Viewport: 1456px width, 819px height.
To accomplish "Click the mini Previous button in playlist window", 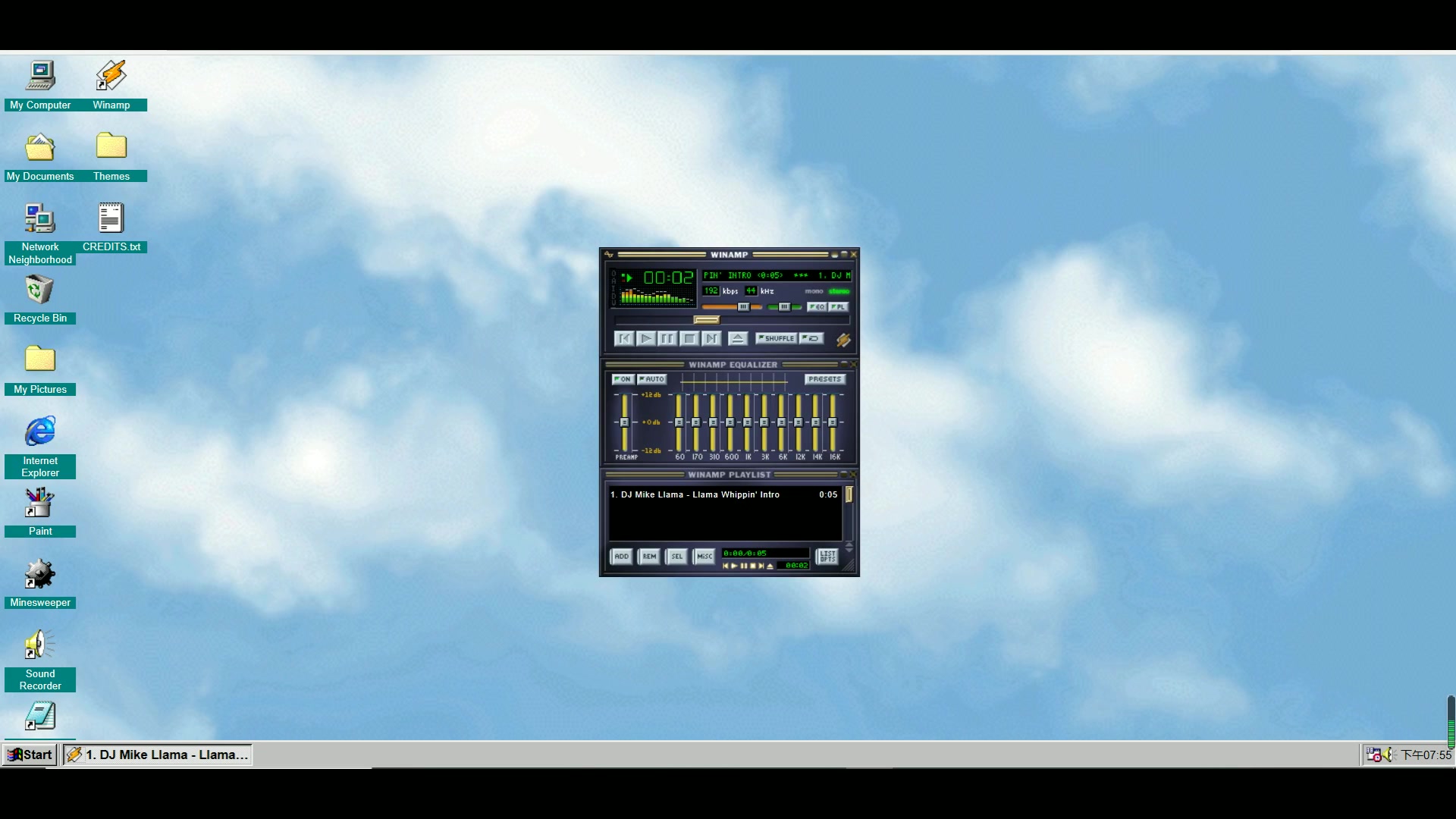I will tap(726, 566).
